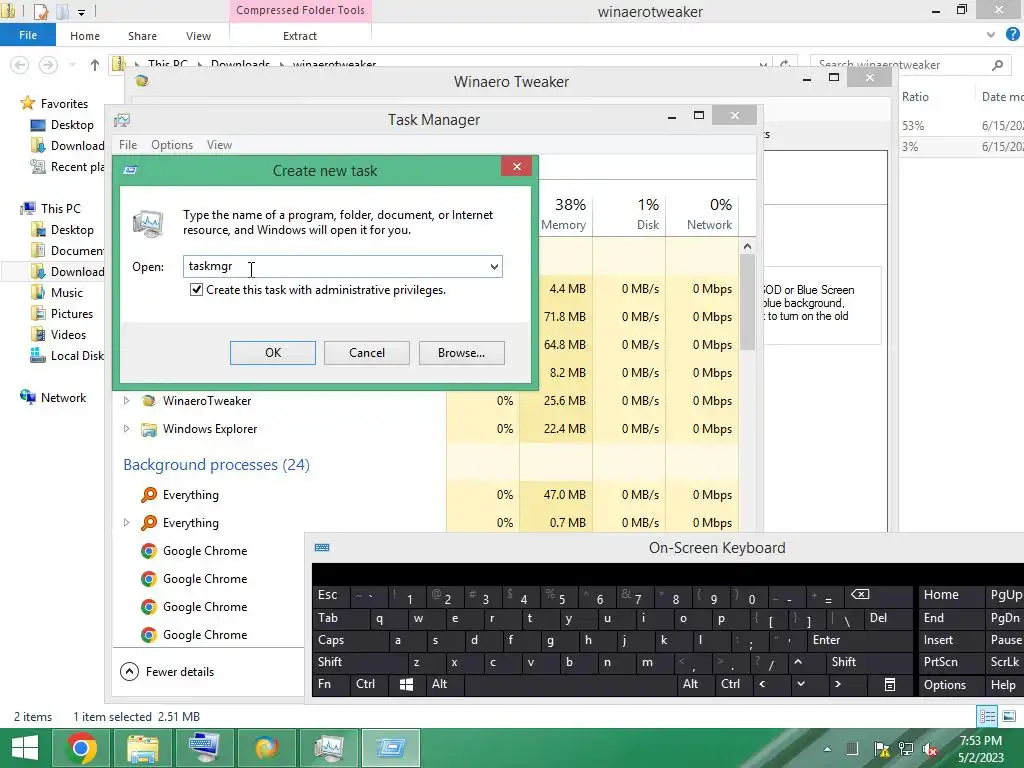This screenshot has width=1024, height=768.
Task: Click Background processes (24) heading
Action: [x=216, y=464]
